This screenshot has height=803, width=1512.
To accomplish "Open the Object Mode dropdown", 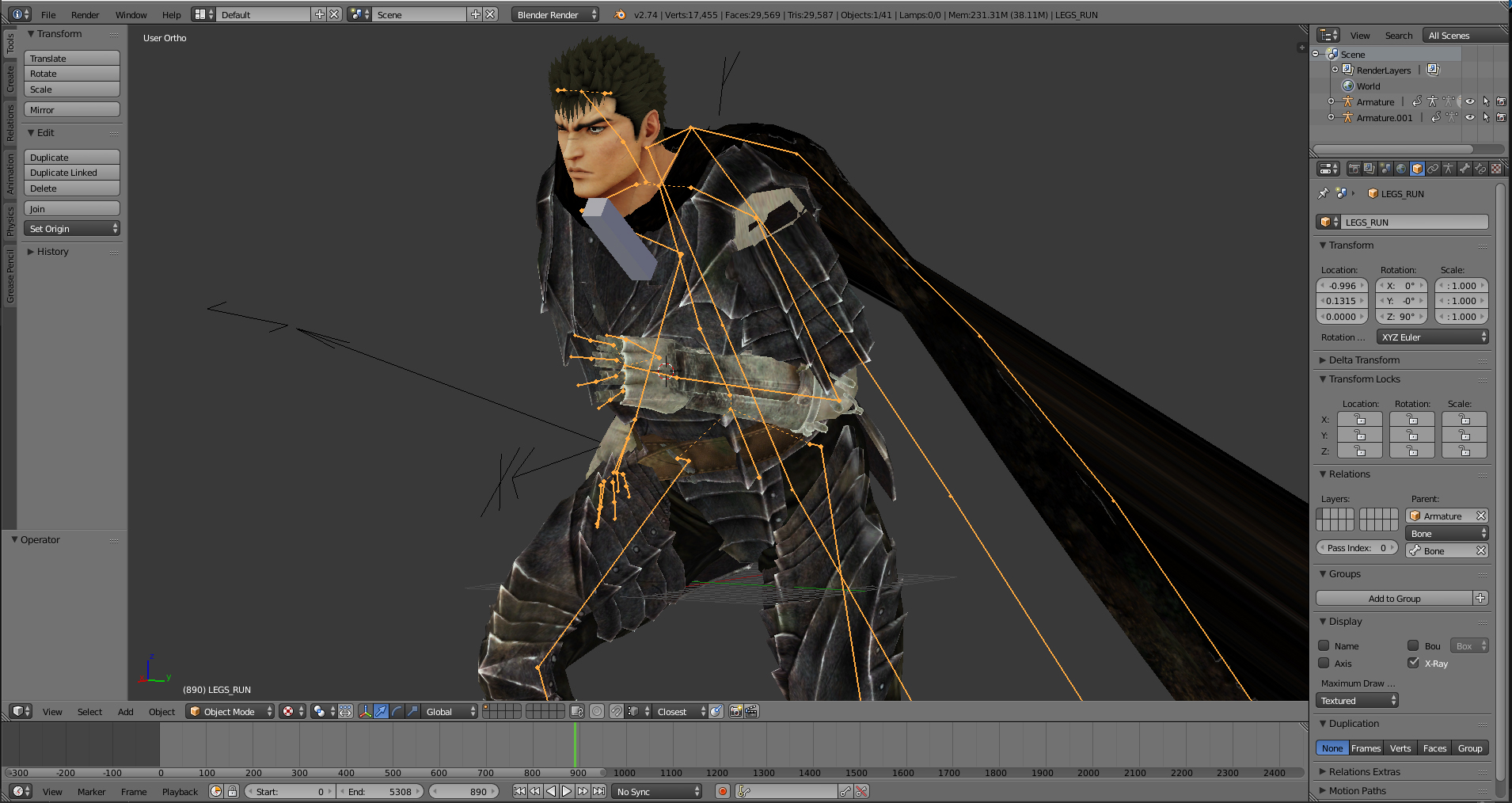I will pos(230,711).
